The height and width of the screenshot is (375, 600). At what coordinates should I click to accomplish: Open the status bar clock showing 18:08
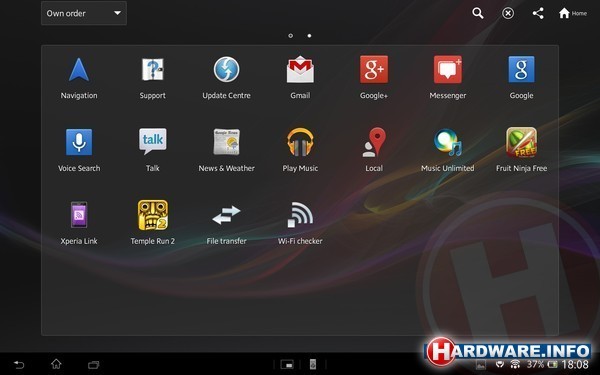[575, 365]
